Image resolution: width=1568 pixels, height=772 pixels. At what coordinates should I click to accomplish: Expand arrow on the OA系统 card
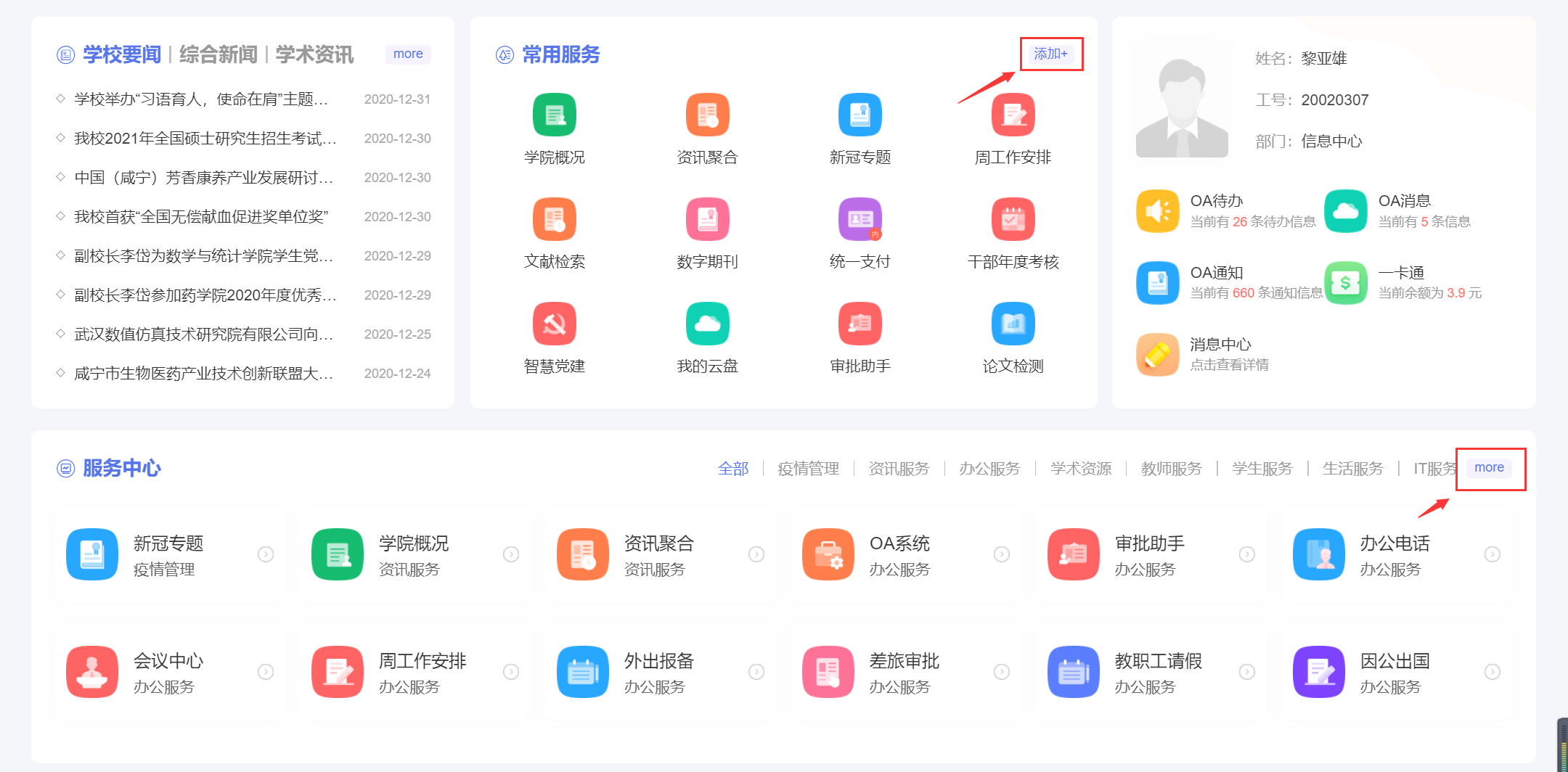pos(1002,554)
